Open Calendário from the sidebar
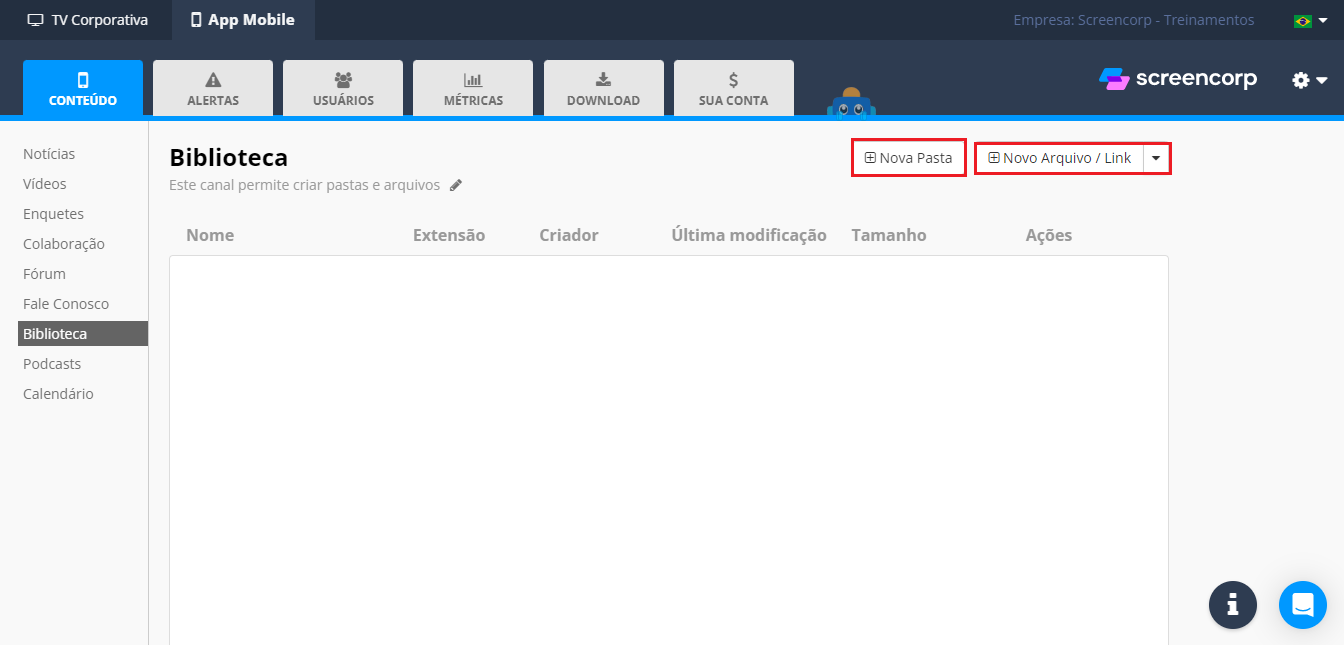Screen dimensions: 1344x645 [58, 394]
